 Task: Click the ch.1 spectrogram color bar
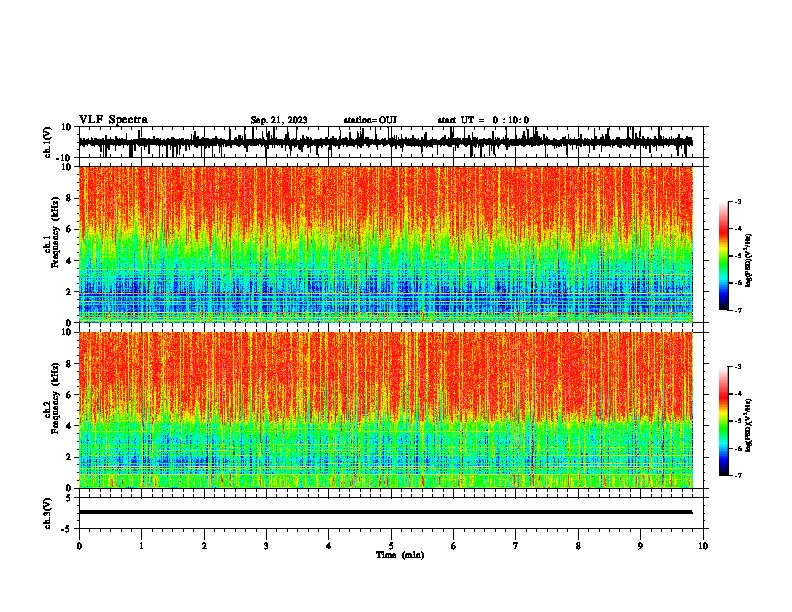[723, 256]
